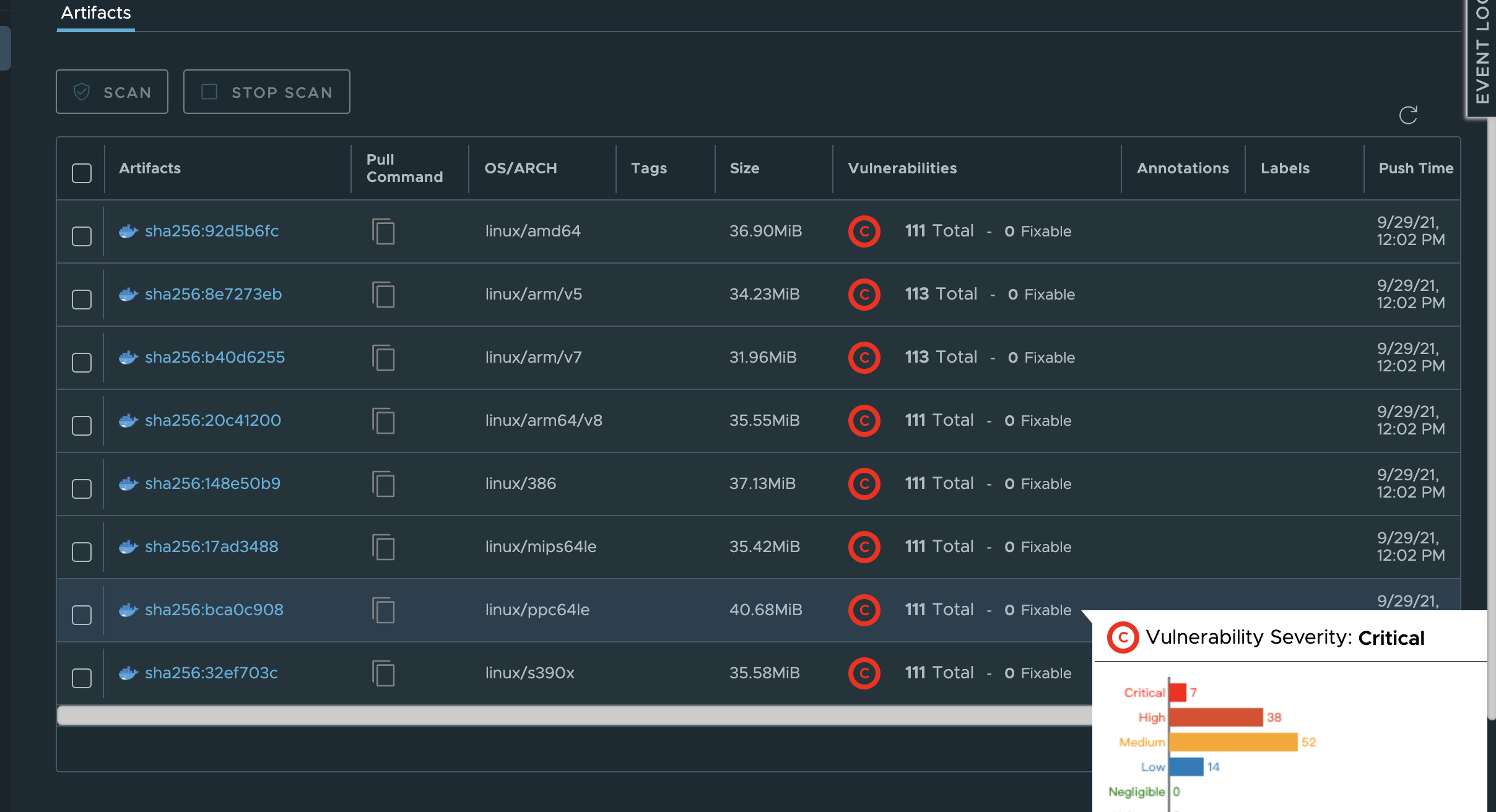Refresh the artifacts list

1408,114
